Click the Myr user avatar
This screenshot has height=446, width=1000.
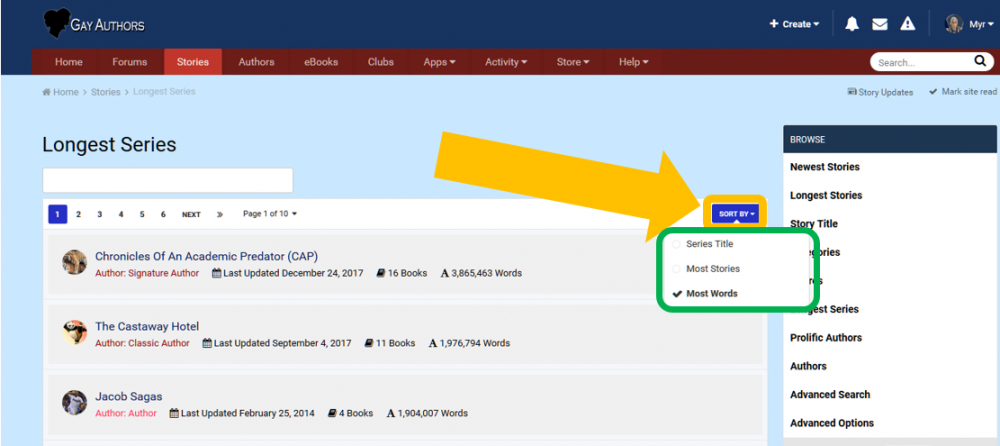tap(954, 24)
